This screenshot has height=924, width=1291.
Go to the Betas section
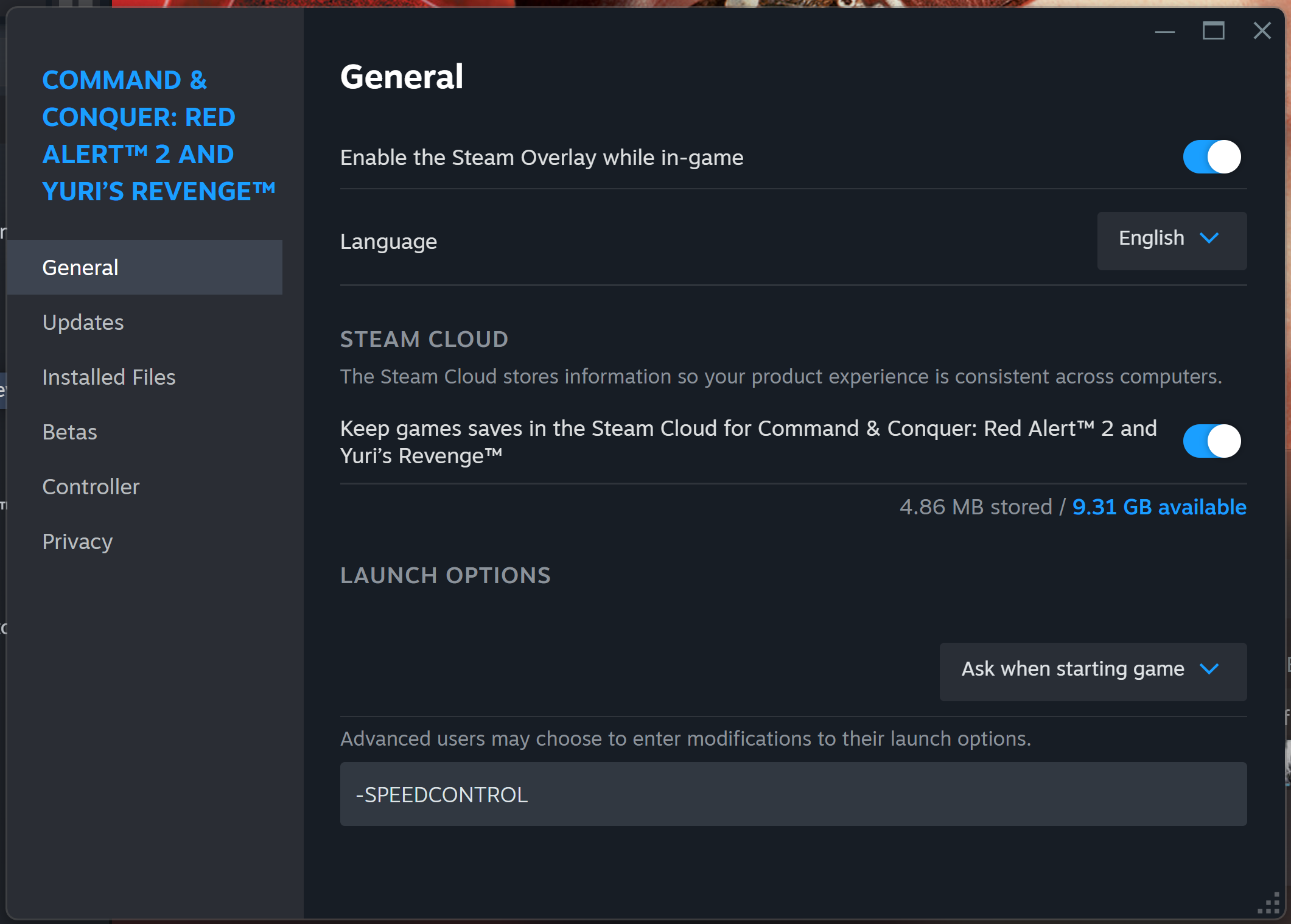pos(70,432)
